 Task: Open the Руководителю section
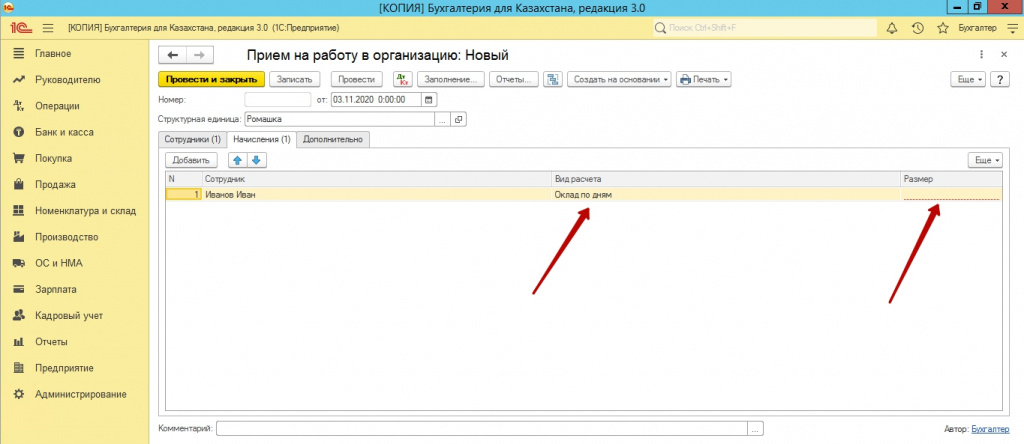tap(67, 80)
